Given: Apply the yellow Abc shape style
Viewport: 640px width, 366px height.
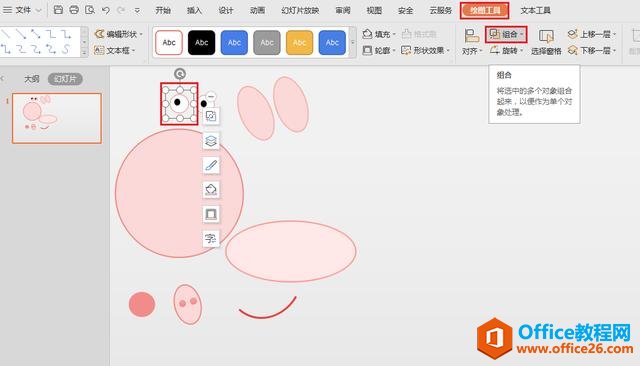Looking at the screenshot, I should point(300,42).
